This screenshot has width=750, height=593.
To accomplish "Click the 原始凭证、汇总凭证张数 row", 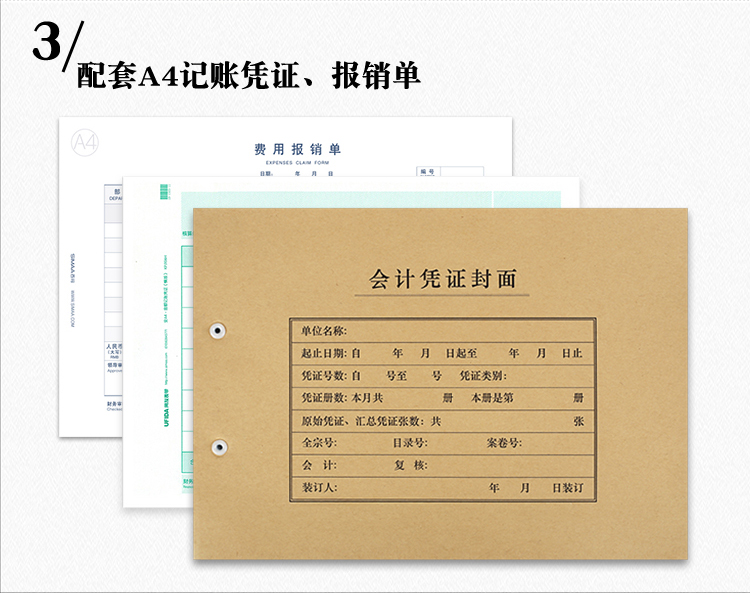I will click(x=441, y=421).
